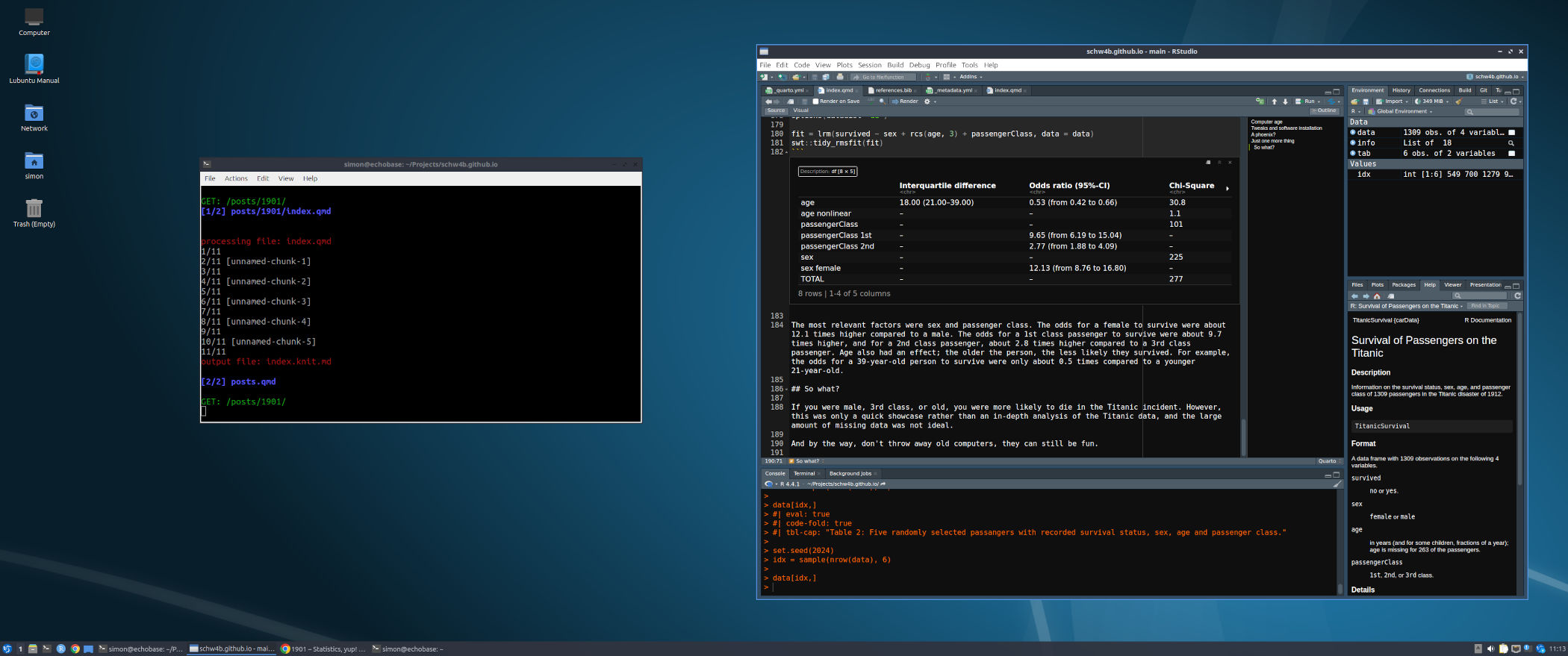The image size is (1568, 656).
Task: Open the Help topic title dropdown
Action: coord(1407,306)
